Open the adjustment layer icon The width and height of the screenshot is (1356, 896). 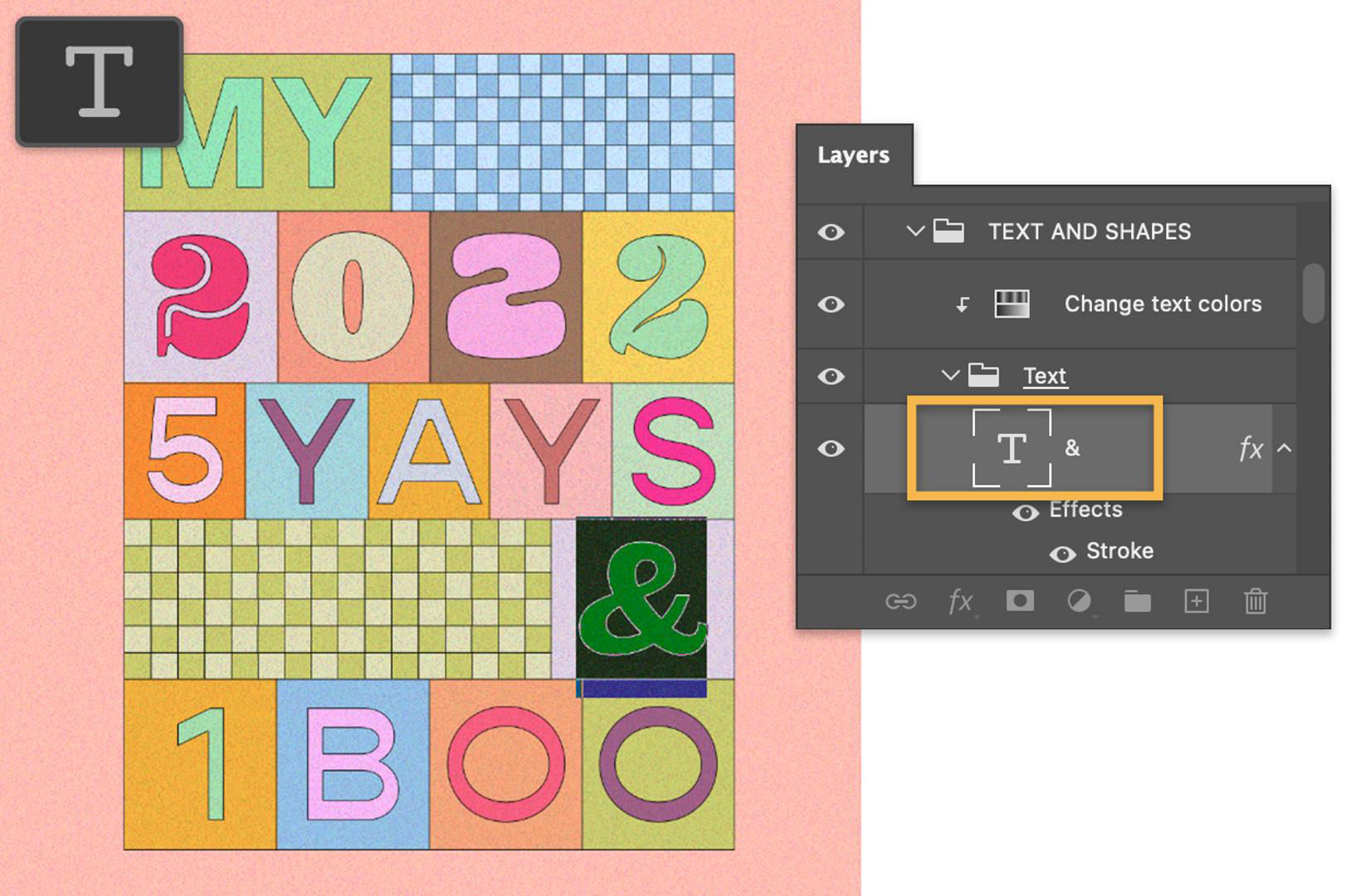point(1078,602)
